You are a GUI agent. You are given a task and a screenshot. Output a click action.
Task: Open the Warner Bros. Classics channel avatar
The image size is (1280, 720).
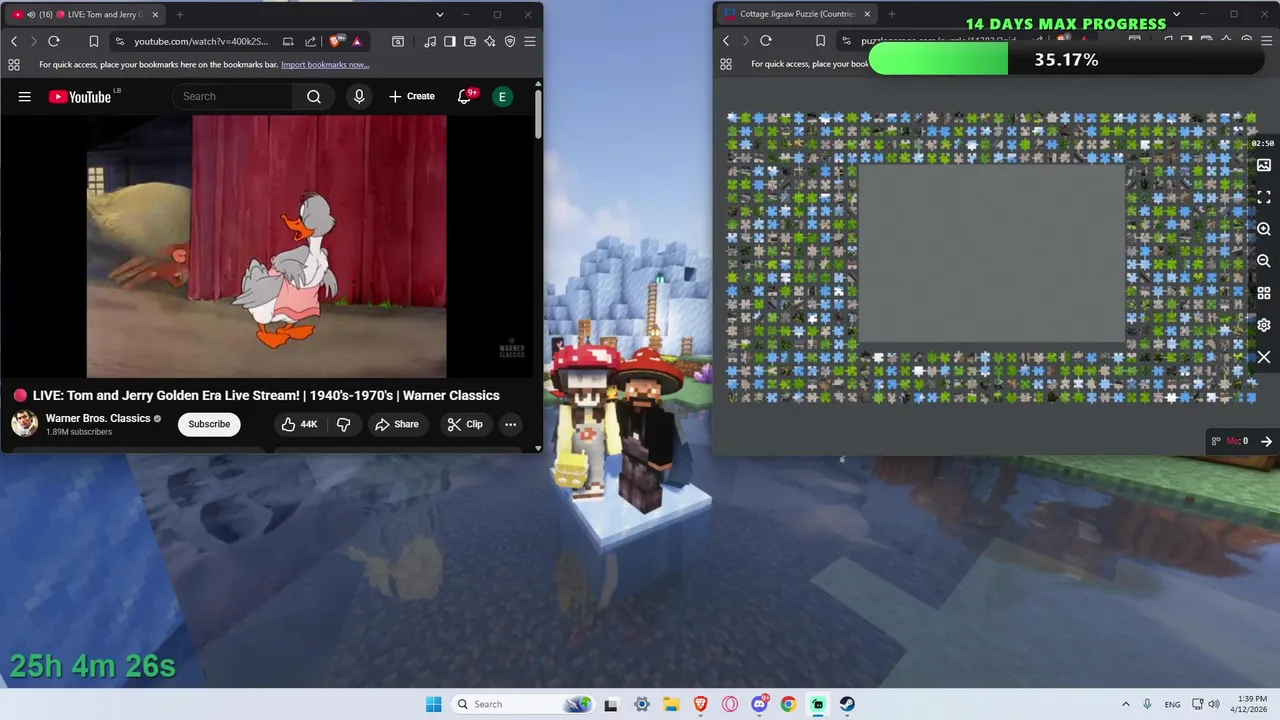tap(25, 424)
